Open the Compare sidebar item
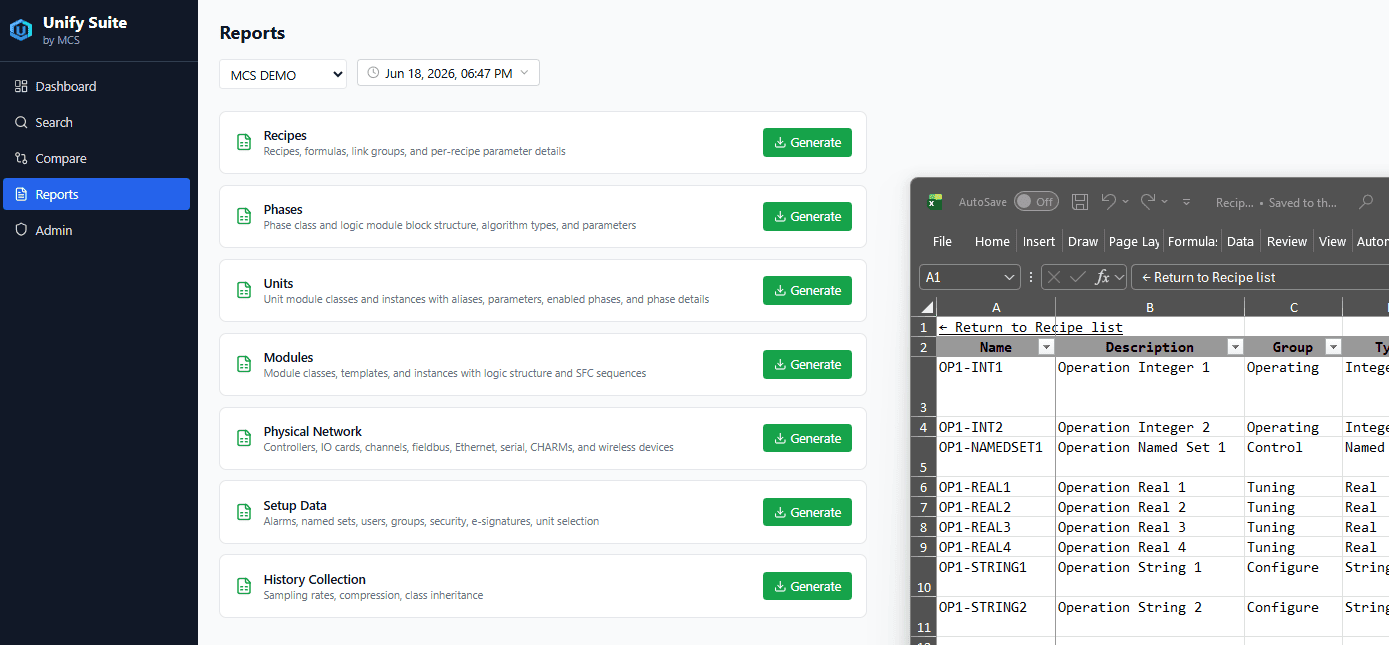This screenshot has height=645, width=1389. [x=96, y=158]
